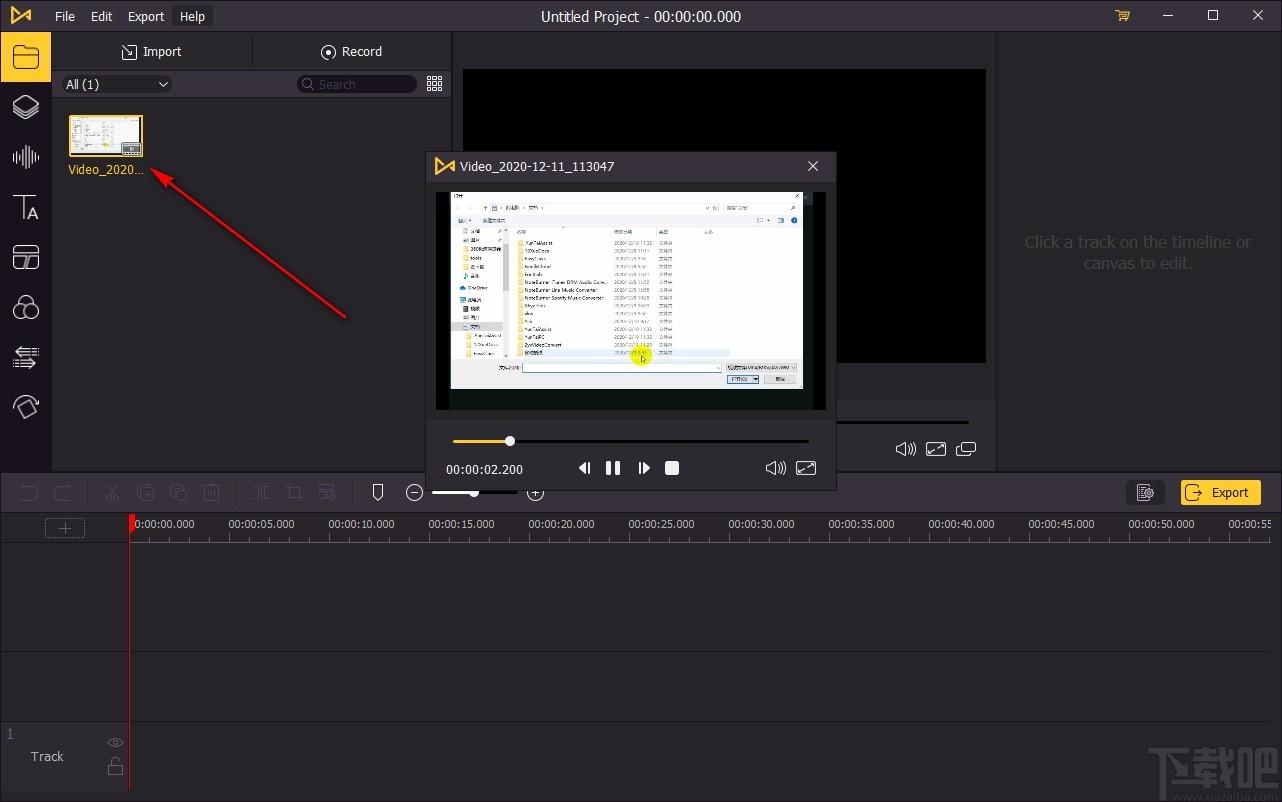
Task: Open the Help menu
Action: point(192,16)
